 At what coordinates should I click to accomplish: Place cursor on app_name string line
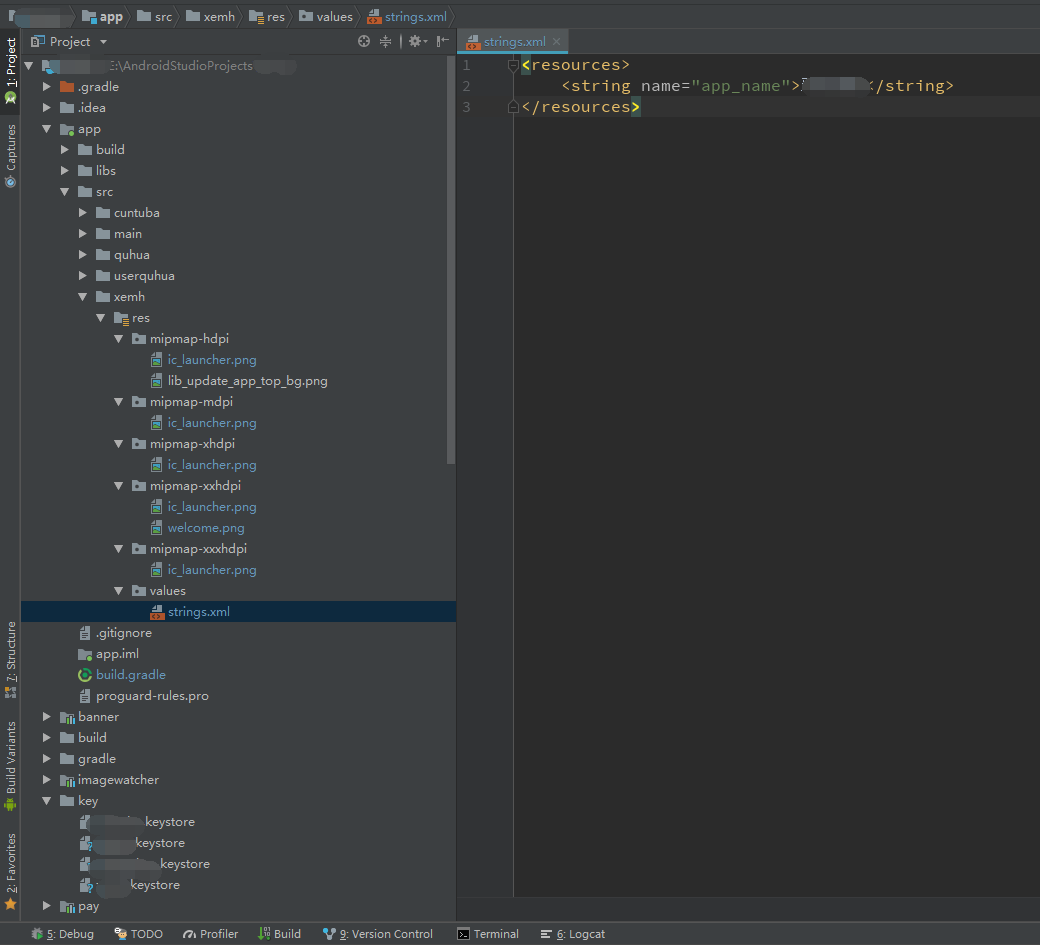click(756, 86)
